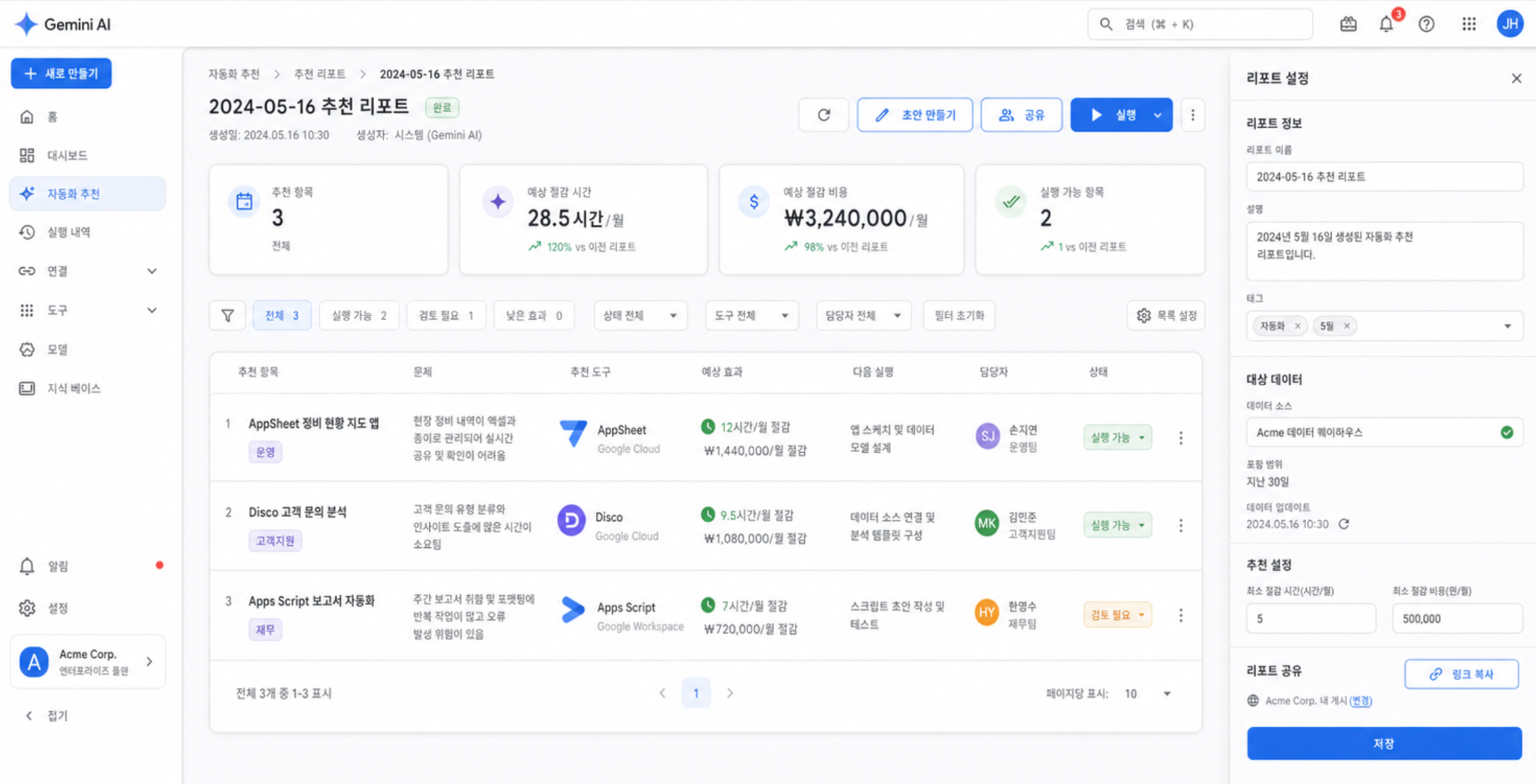Open row menu for AppSheet 정비 현황 지도 앱
This screenshot has width=1536, height=784.
(1181, 438)
